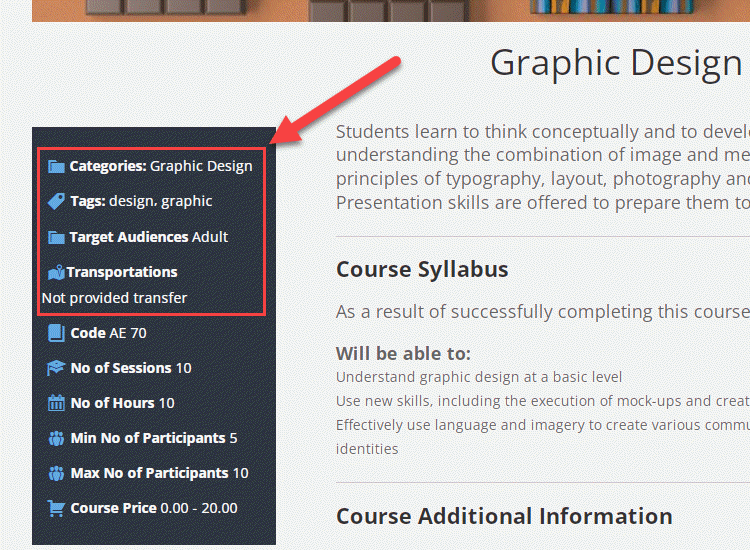Viewport: 750px width, 550px height.
Task: Click the Adult target audience value
Action: 210,237
